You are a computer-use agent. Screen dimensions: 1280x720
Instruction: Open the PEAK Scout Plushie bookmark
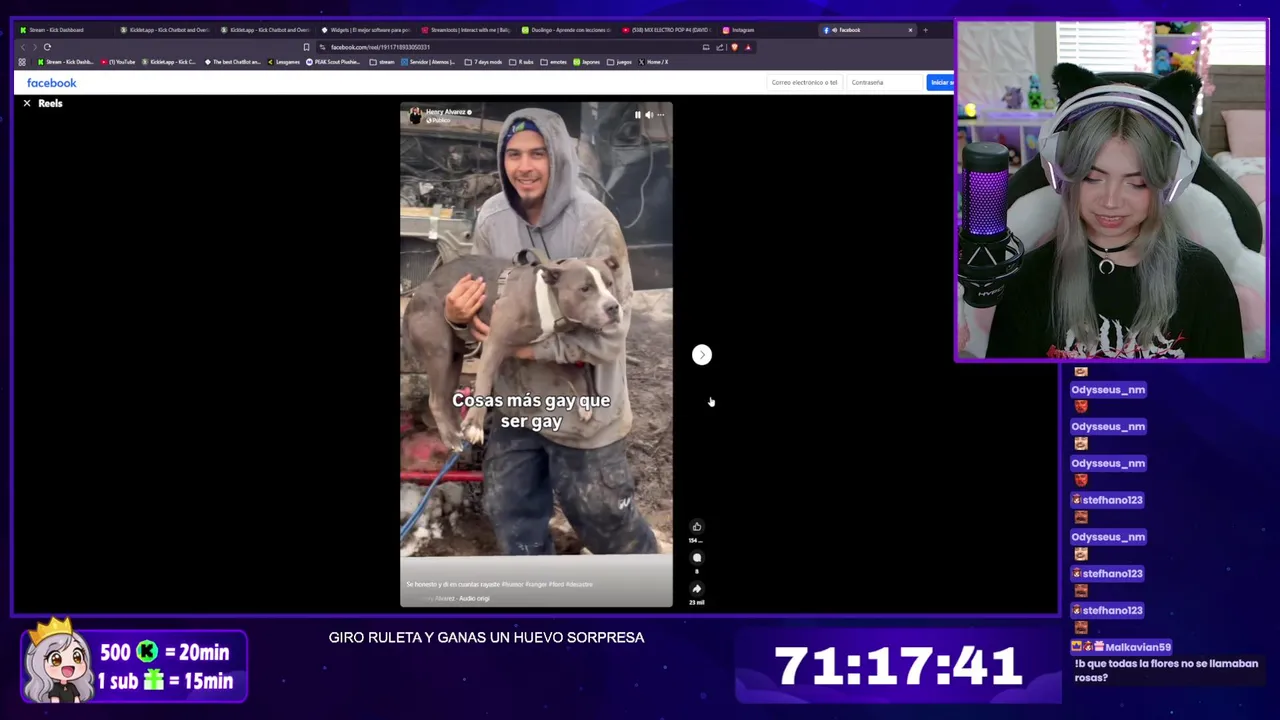pos(335,62)
